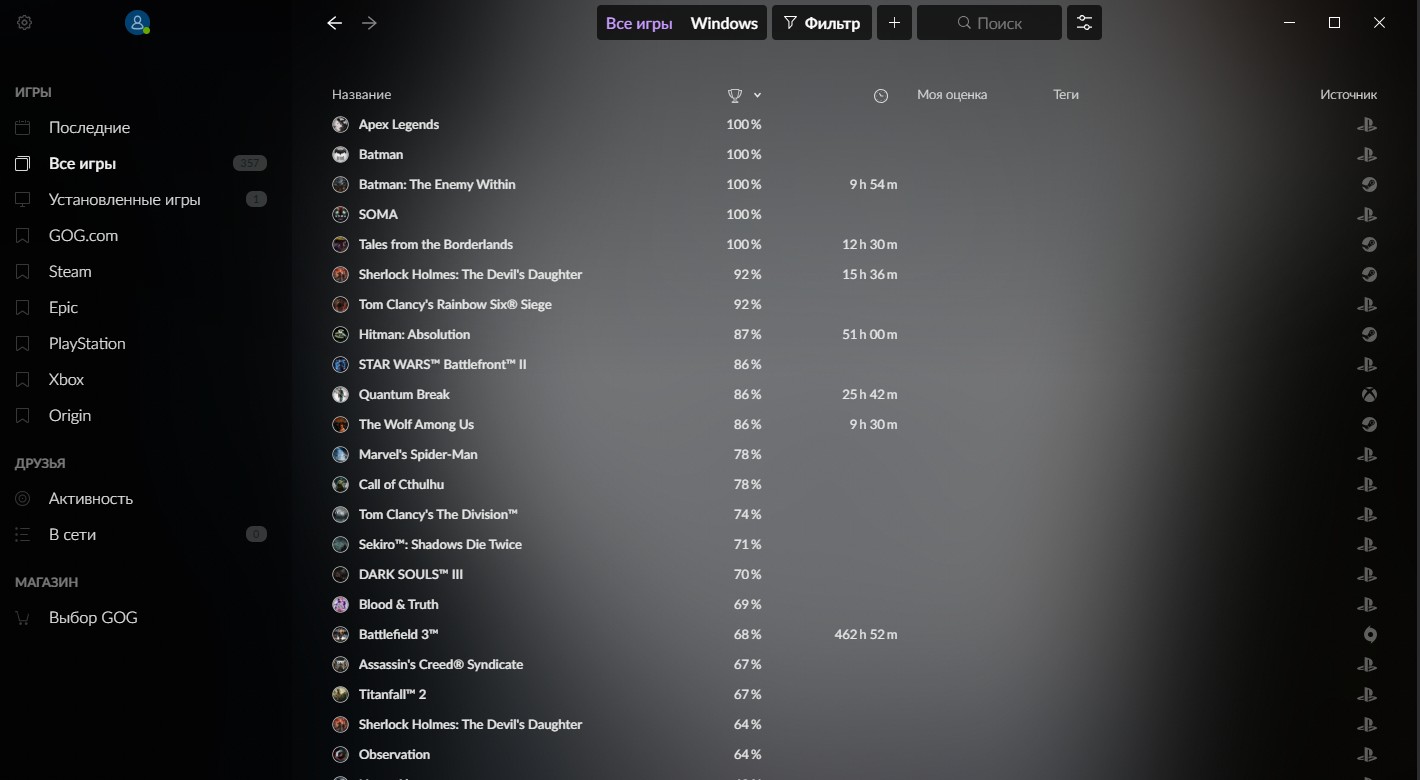Open the Фильтр button
This screenshot has width=1420, height=780.
[822, 23]
